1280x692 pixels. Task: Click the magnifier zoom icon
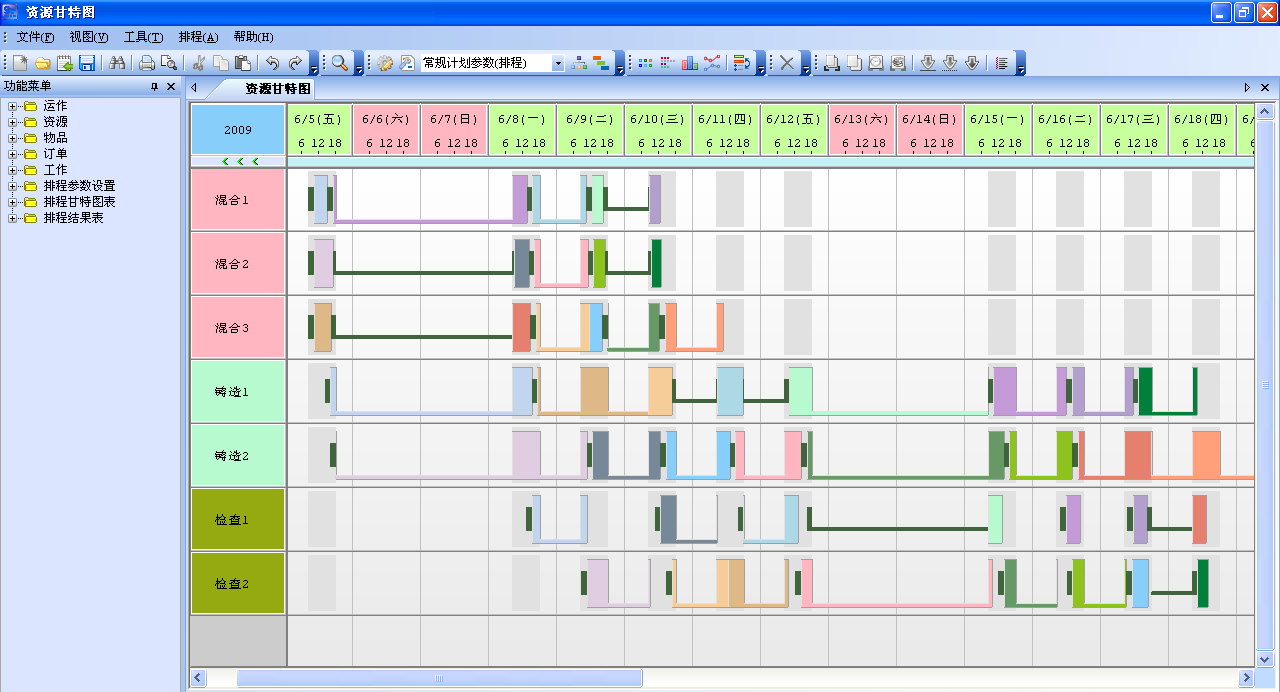point(340,63)
